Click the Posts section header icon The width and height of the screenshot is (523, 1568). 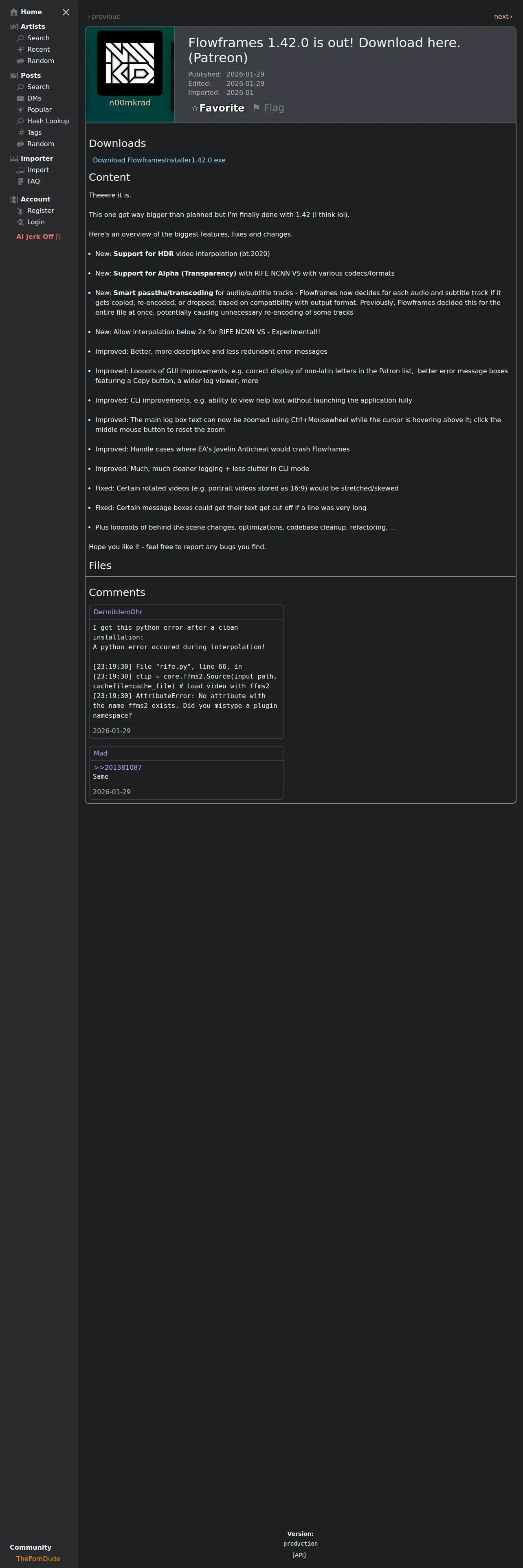(x=14, y=75)
